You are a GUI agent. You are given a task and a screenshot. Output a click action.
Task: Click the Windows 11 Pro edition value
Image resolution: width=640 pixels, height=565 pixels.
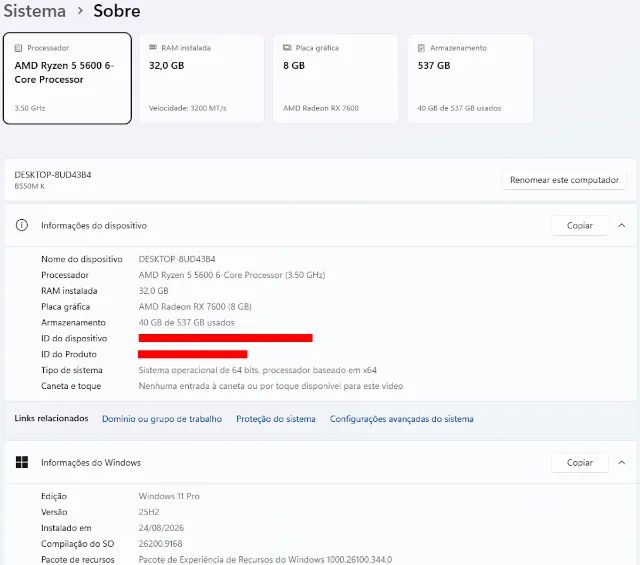[x=169, y=496]
